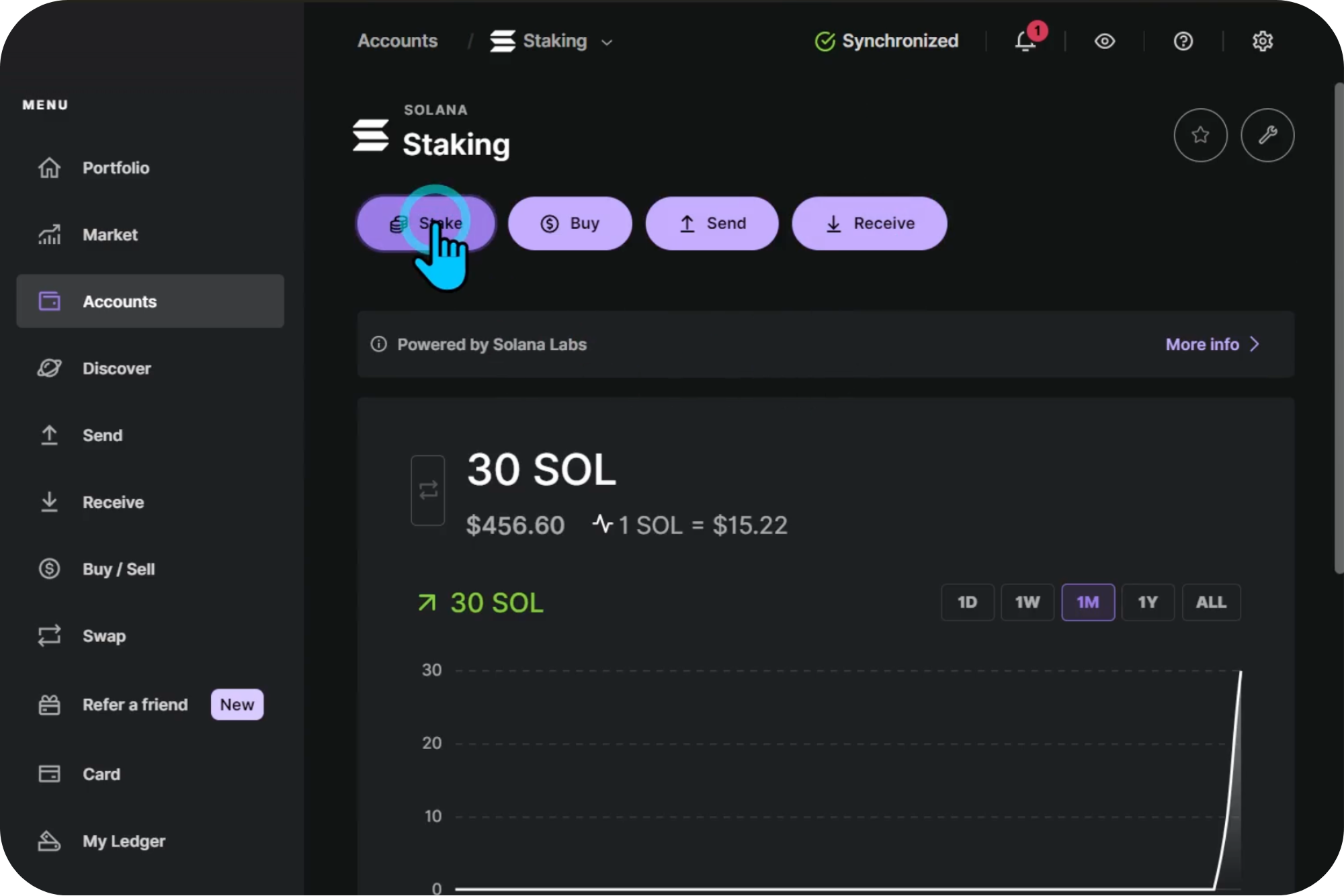Open the Discover planet icon item
1344x896 pixels.
pos(116,369)
